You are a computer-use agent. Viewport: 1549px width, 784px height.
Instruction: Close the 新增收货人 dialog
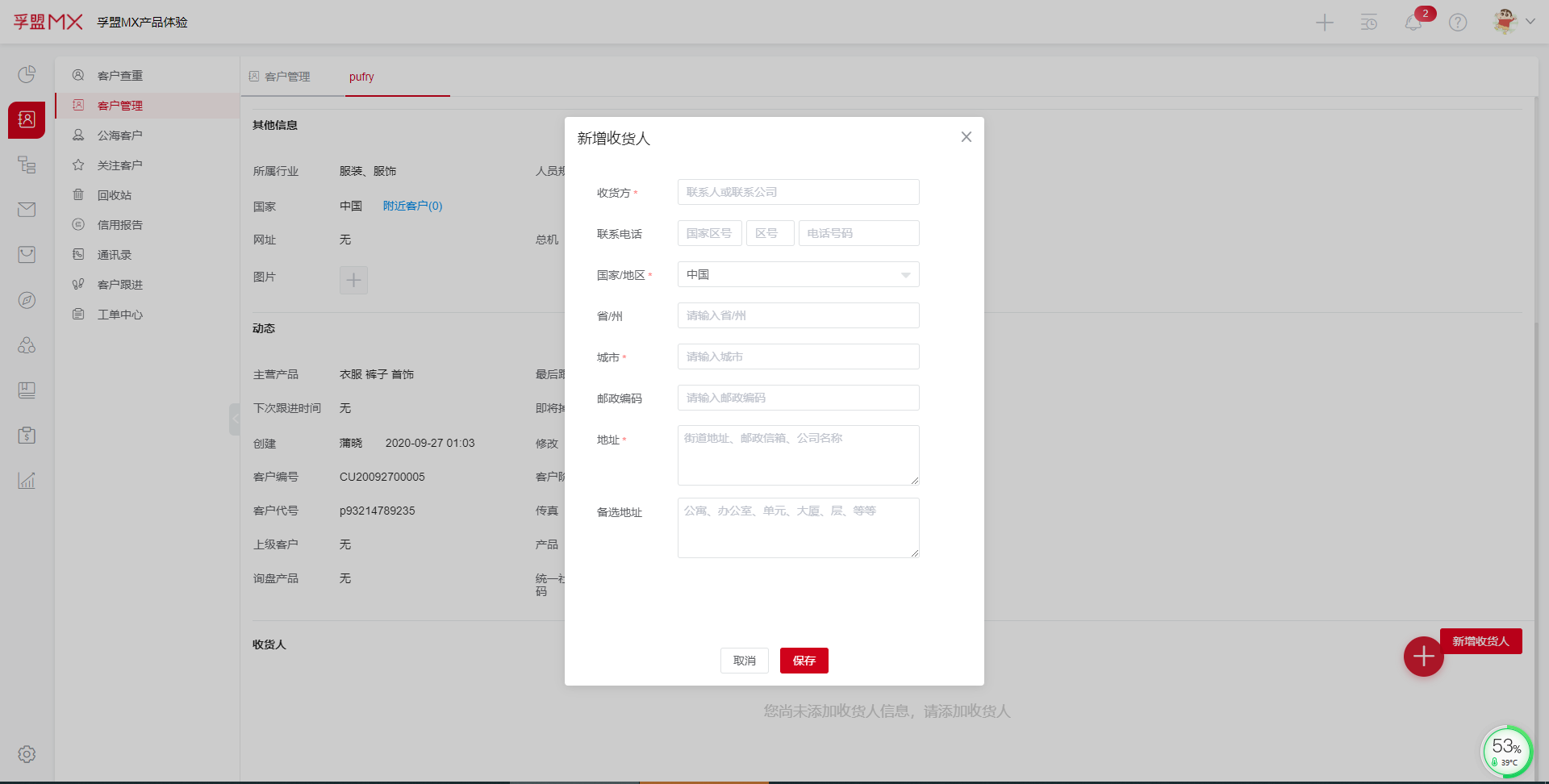coord(966,137)
